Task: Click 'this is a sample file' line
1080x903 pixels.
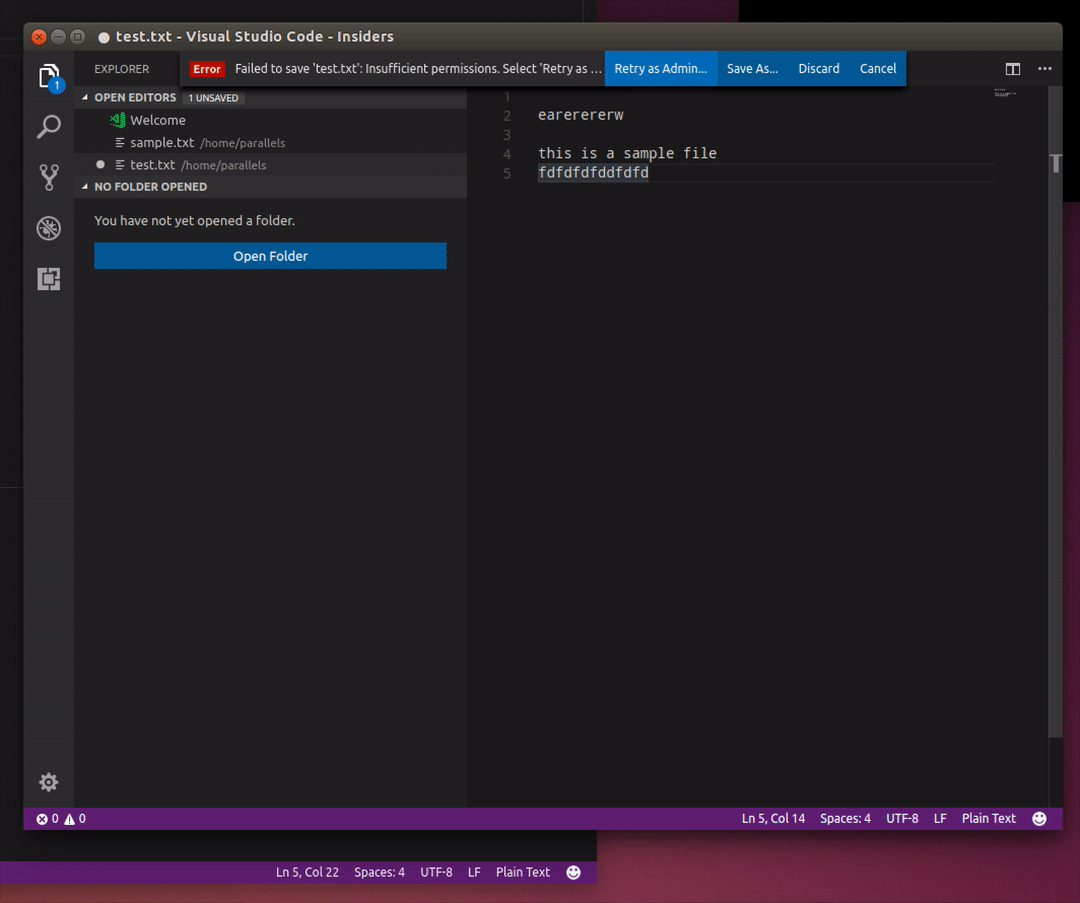Action: tap(627, 153)
